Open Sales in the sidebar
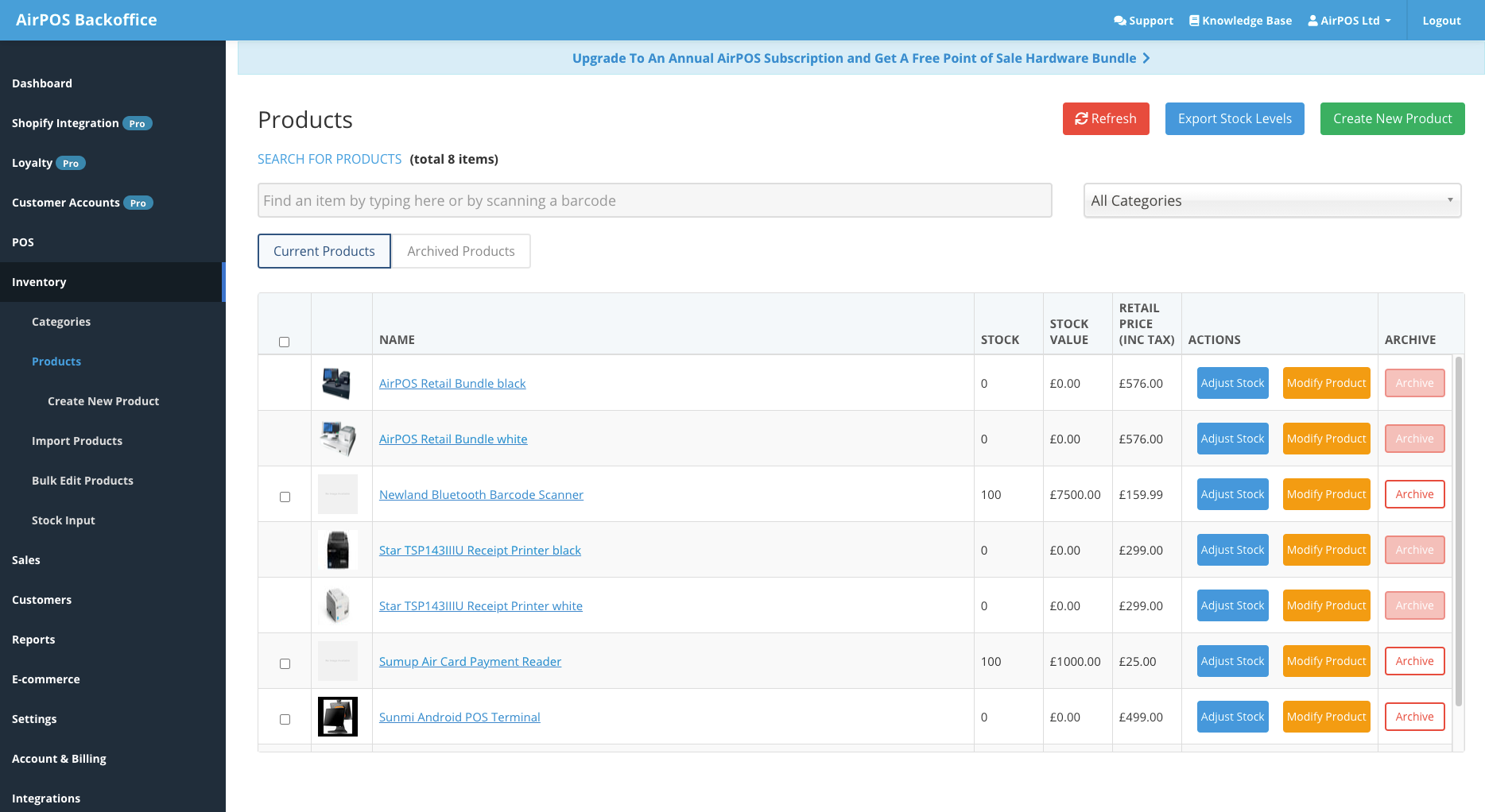1485x812 pixels. click(x=26, y=560)
